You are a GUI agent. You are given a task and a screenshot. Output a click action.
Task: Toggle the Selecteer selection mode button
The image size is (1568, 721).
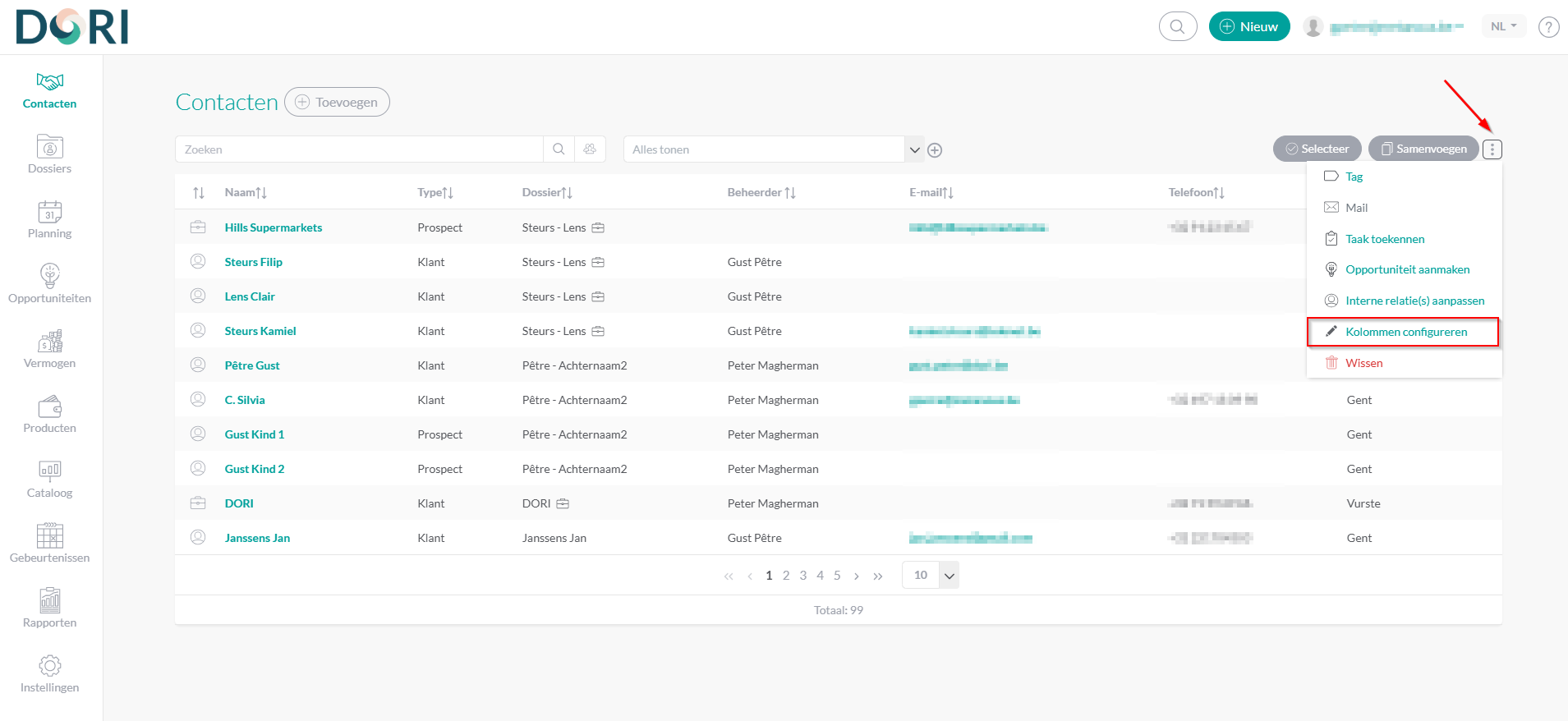[1317, 149]
